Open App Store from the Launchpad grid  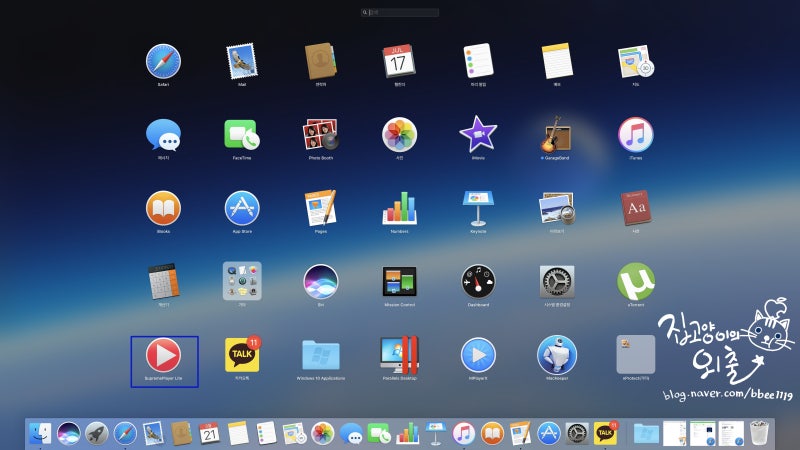pos(242,208)
